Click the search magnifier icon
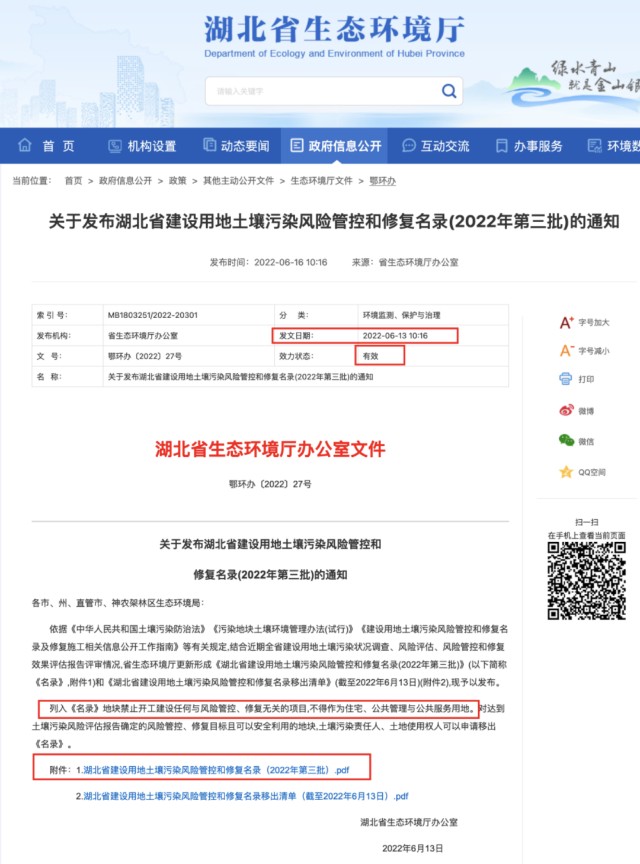Screen dimensions: 640x864 point(447,91)
